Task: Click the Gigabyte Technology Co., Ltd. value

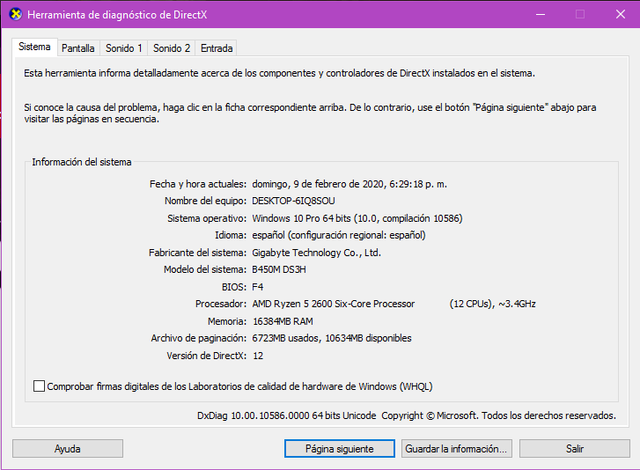Action: tap(316, 253)
